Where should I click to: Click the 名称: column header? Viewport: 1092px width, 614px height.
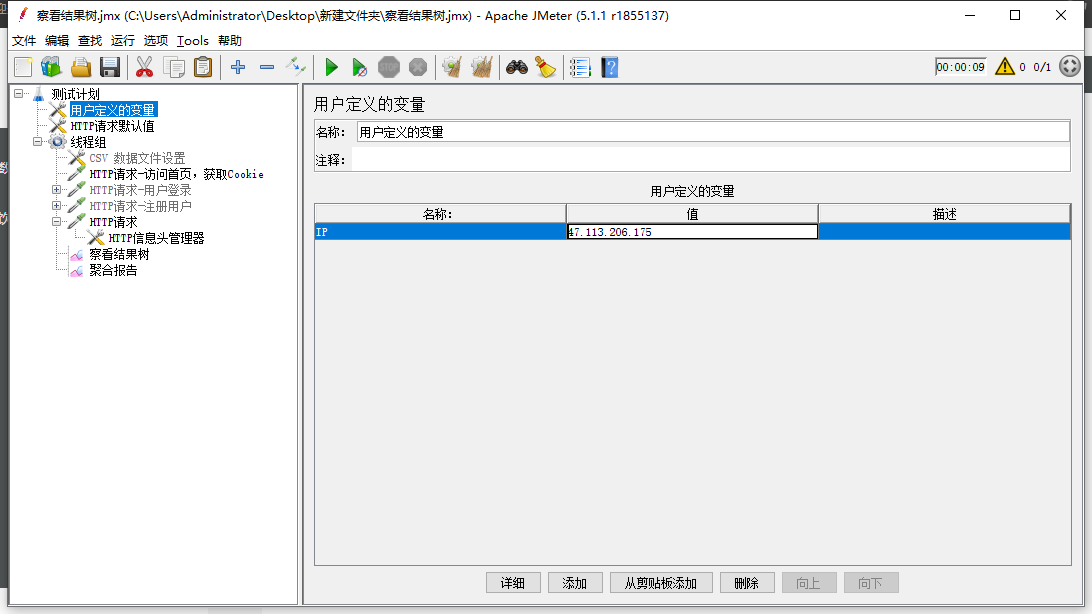[x=440, y=214]
